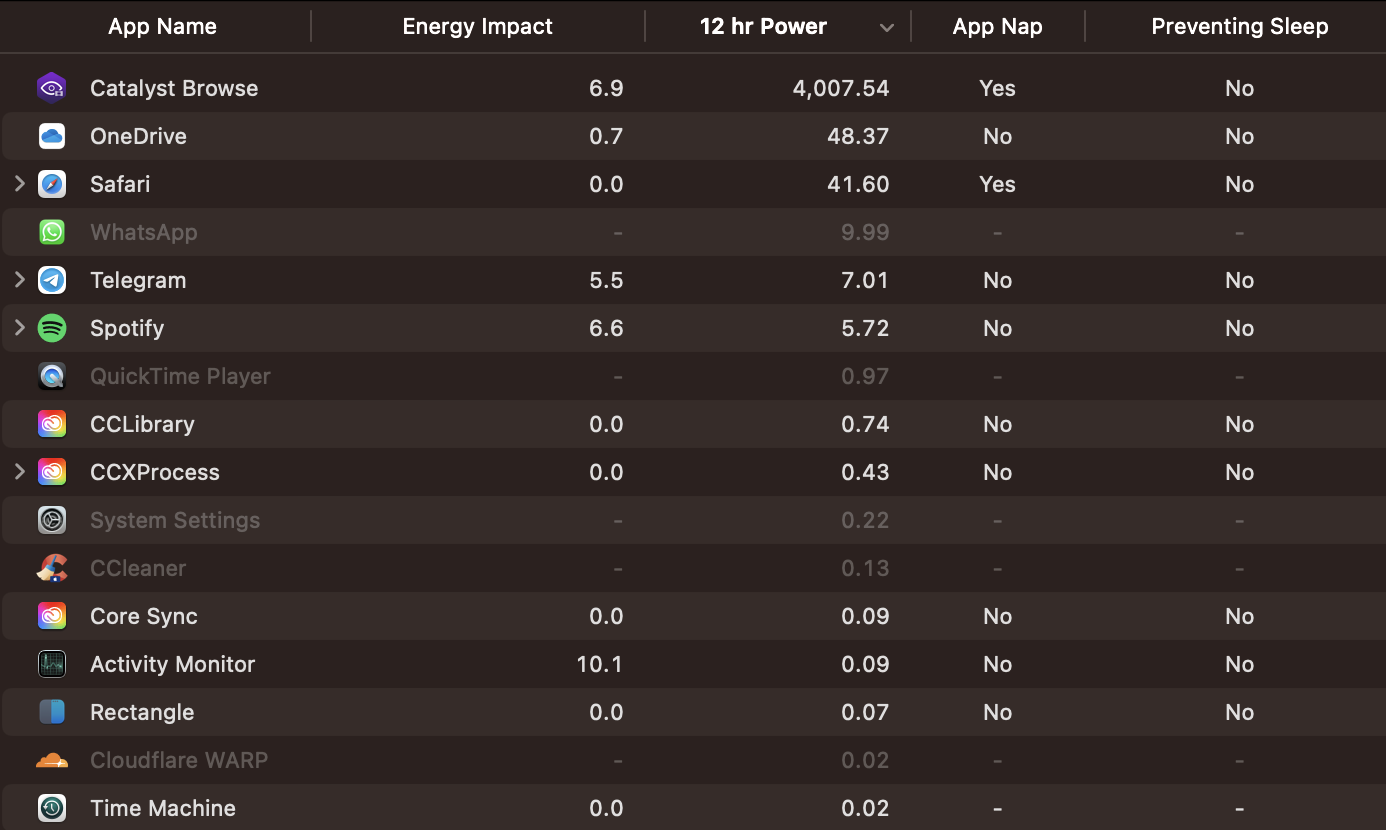Click the WhatsApp icon
The image size is (1386, 830).
coord(52,232)
